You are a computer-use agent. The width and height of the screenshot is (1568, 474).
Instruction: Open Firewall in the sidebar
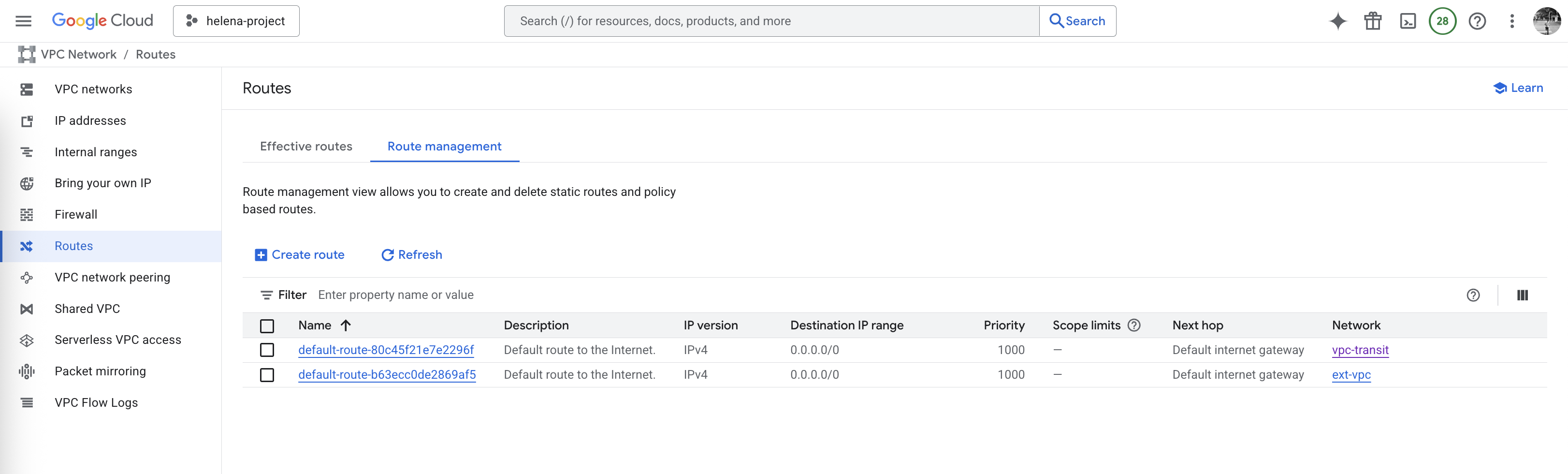click(75, 214)
